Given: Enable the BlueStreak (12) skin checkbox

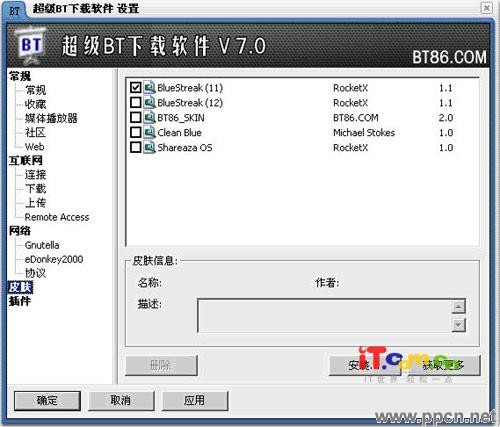Looking at the screenshot, I should pyautogui.click(x=135, y=102).
